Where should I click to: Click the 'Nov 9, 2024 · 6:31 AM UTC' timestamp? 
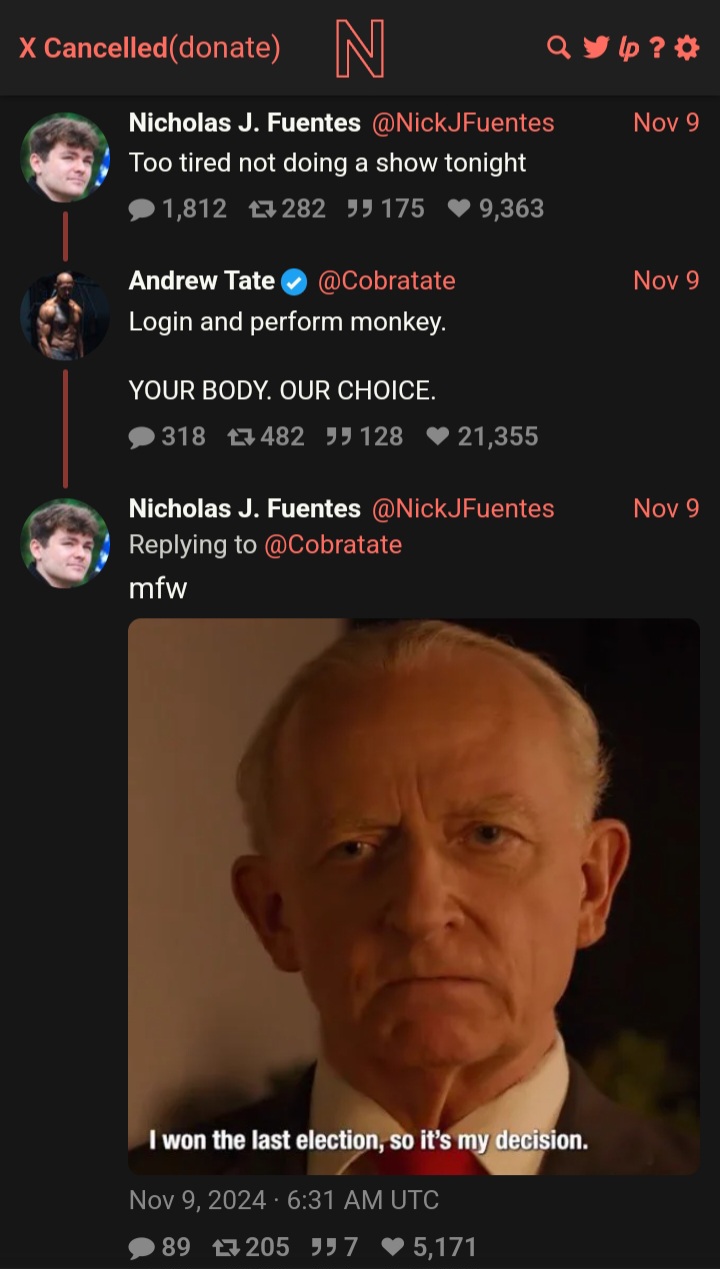pos(284,1200)
